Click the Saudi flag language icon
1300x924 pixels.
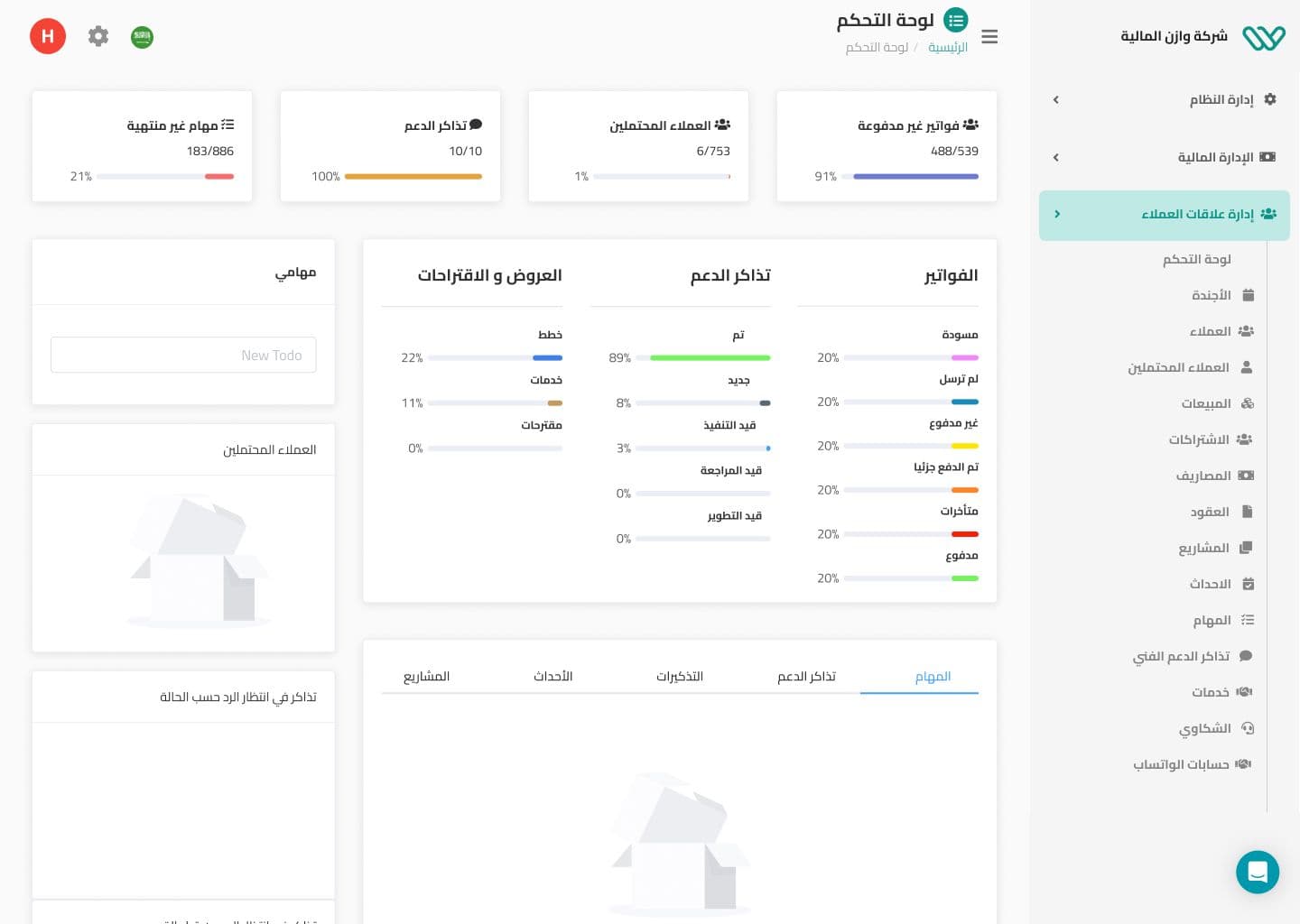(142, 36)
